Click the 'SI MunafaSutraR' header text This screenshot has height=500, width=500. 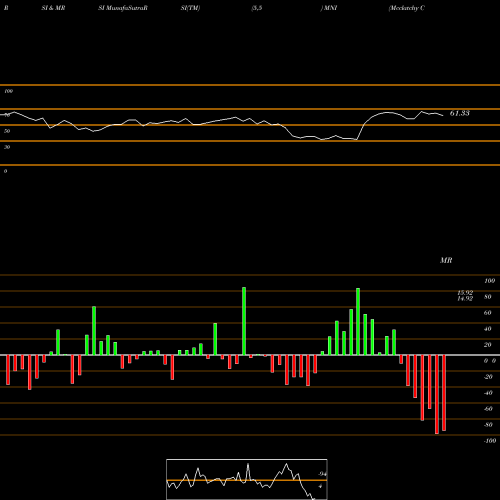(x=123, y=8)
